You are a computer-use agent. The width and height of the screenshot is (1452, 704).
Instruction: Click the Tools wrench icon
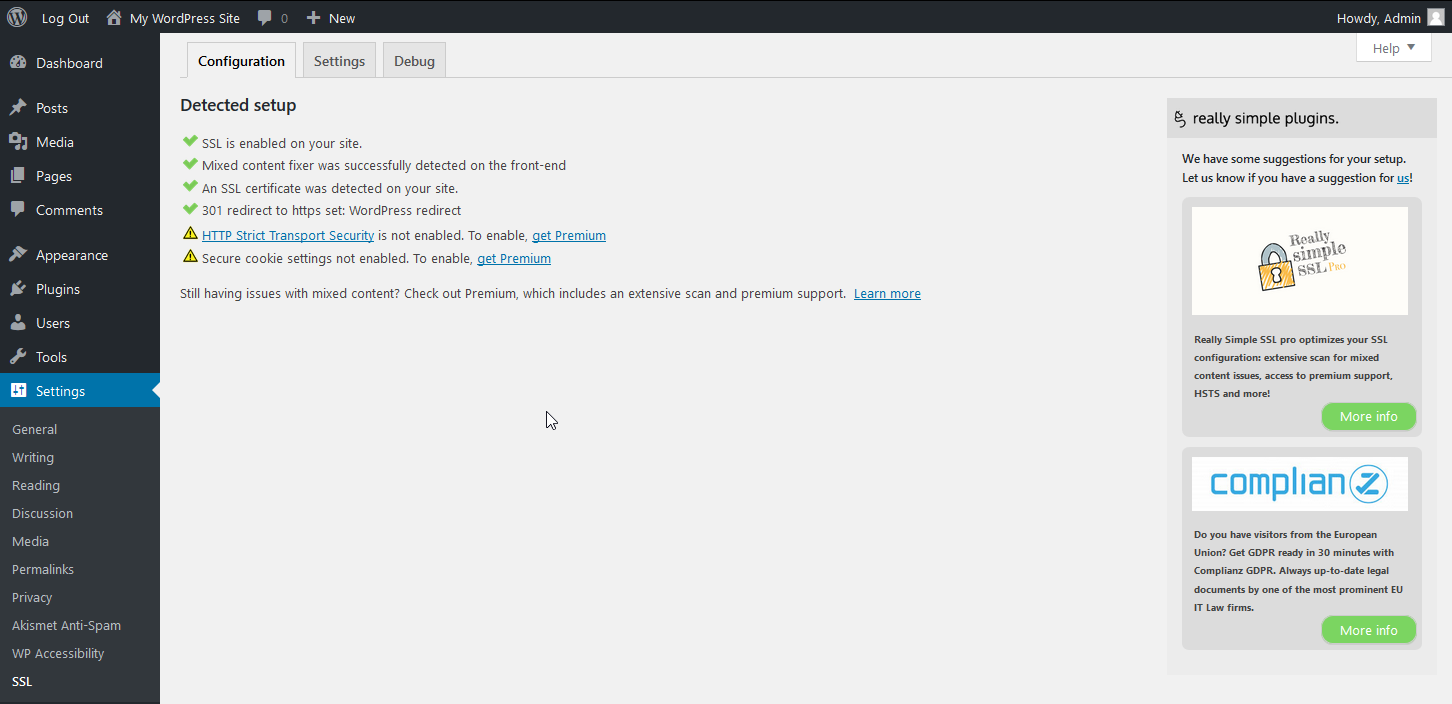[18, 357]
